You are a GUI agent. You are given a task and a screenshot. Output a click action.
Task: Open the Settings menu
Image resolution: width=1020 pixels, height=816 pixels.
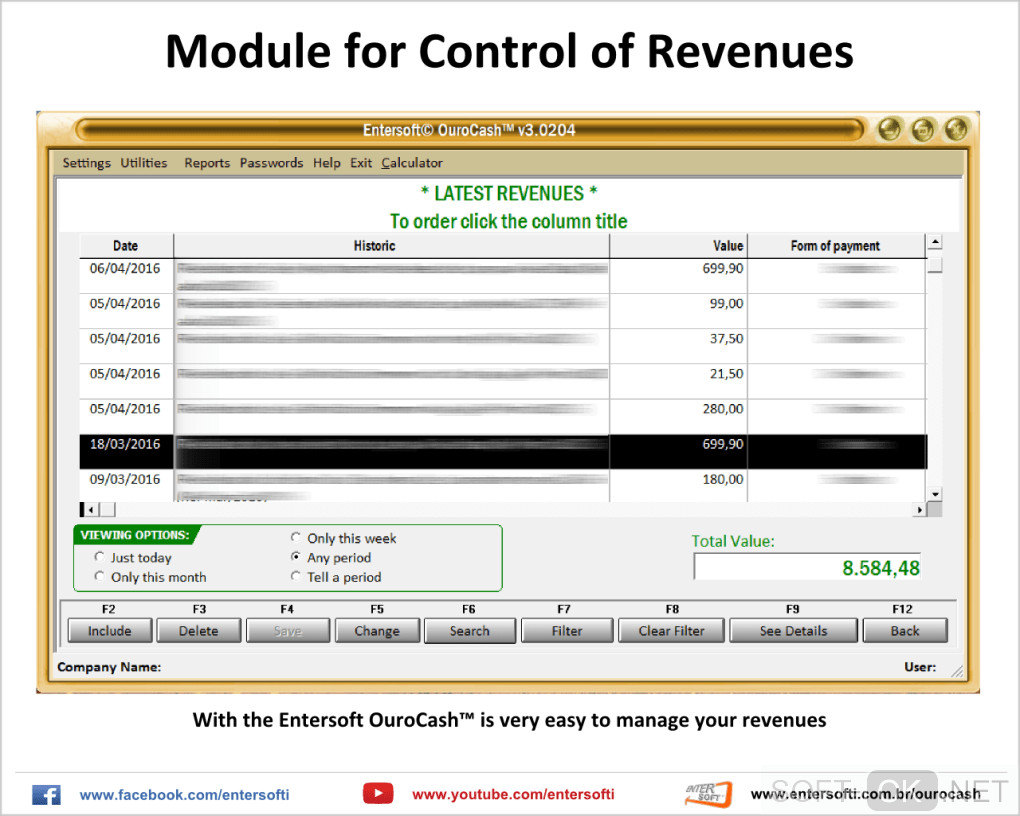(87, 163)
